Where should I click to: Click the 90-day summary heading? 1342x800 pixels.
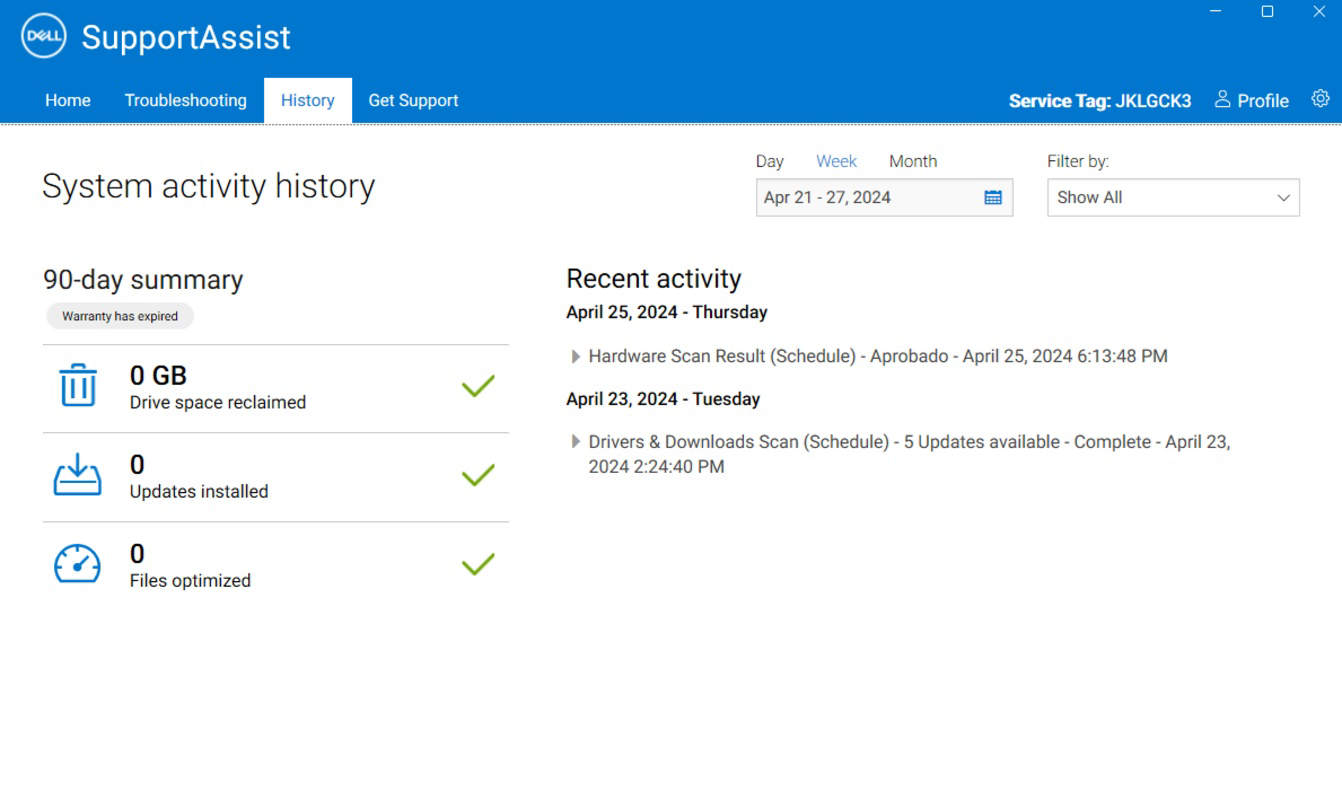tap(143, 280)
